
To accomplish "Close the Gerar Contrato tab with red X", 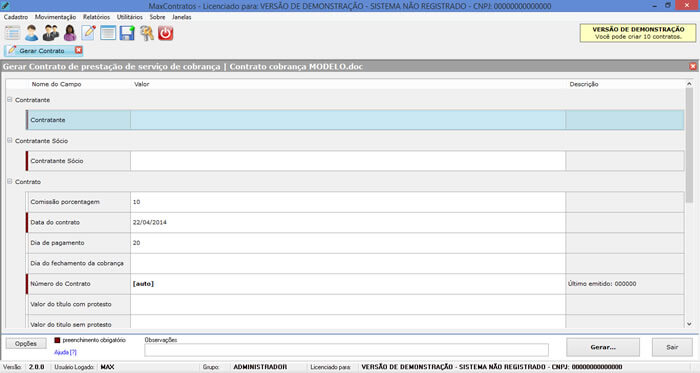I will pos(79,50).
